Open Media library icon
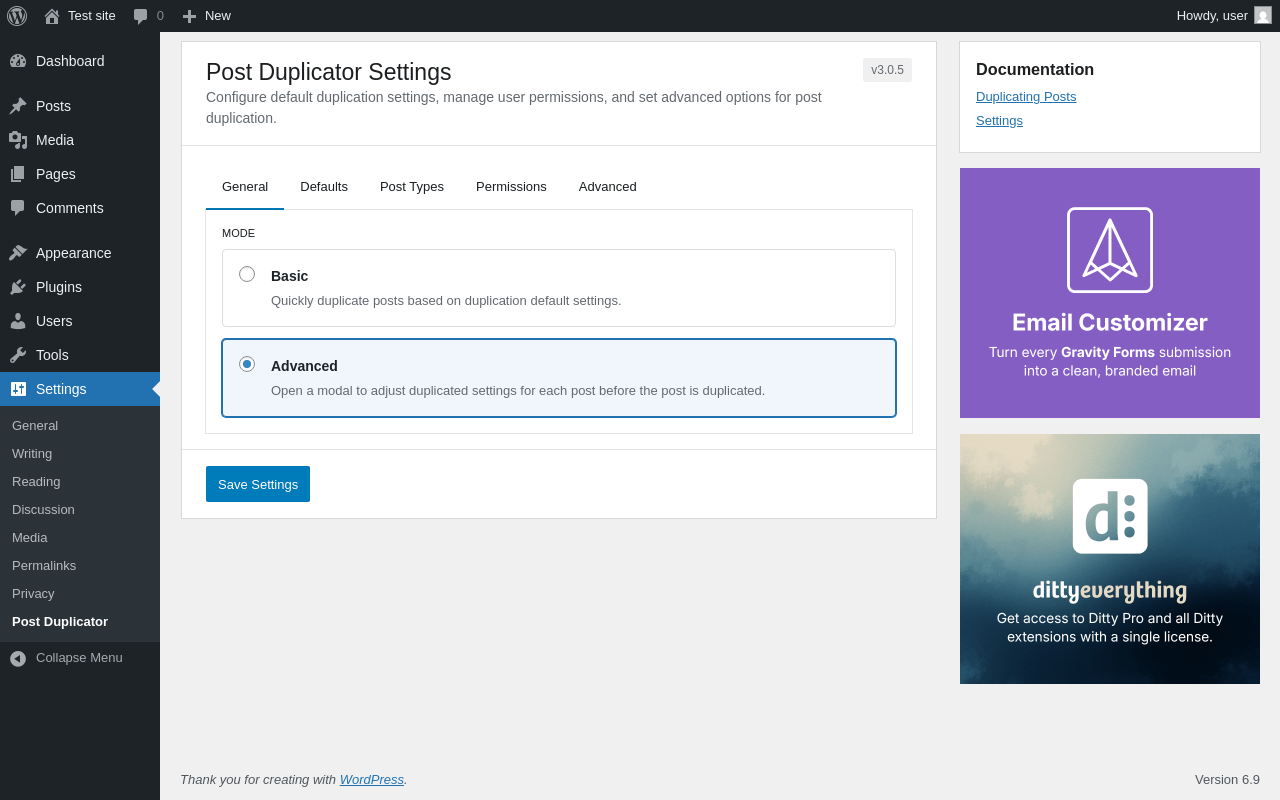The width and height of the screenshot is (1280, 800). pos(18,140)
